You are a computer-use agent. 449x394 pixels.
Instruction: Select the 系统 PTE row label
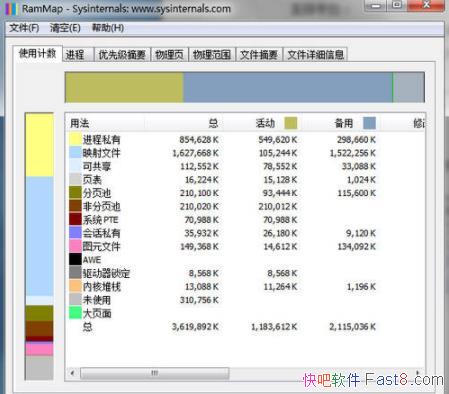coord(100,220)
